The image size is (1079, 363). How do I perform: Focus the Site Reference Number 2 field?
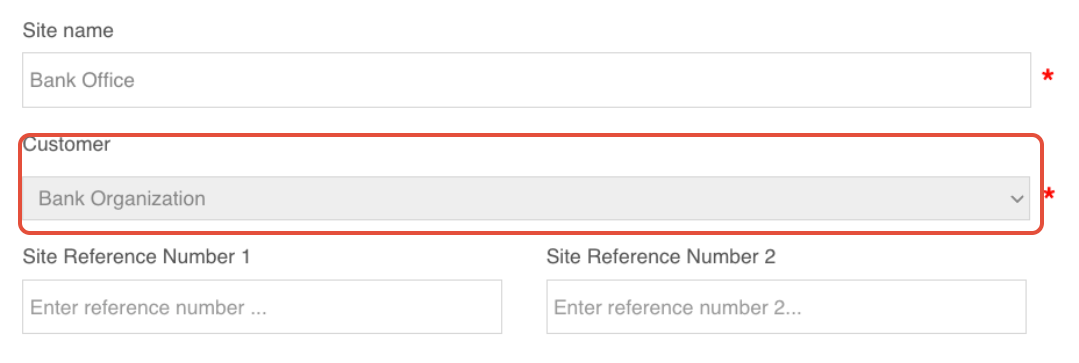pyautogui.click(x=787, y=307)
